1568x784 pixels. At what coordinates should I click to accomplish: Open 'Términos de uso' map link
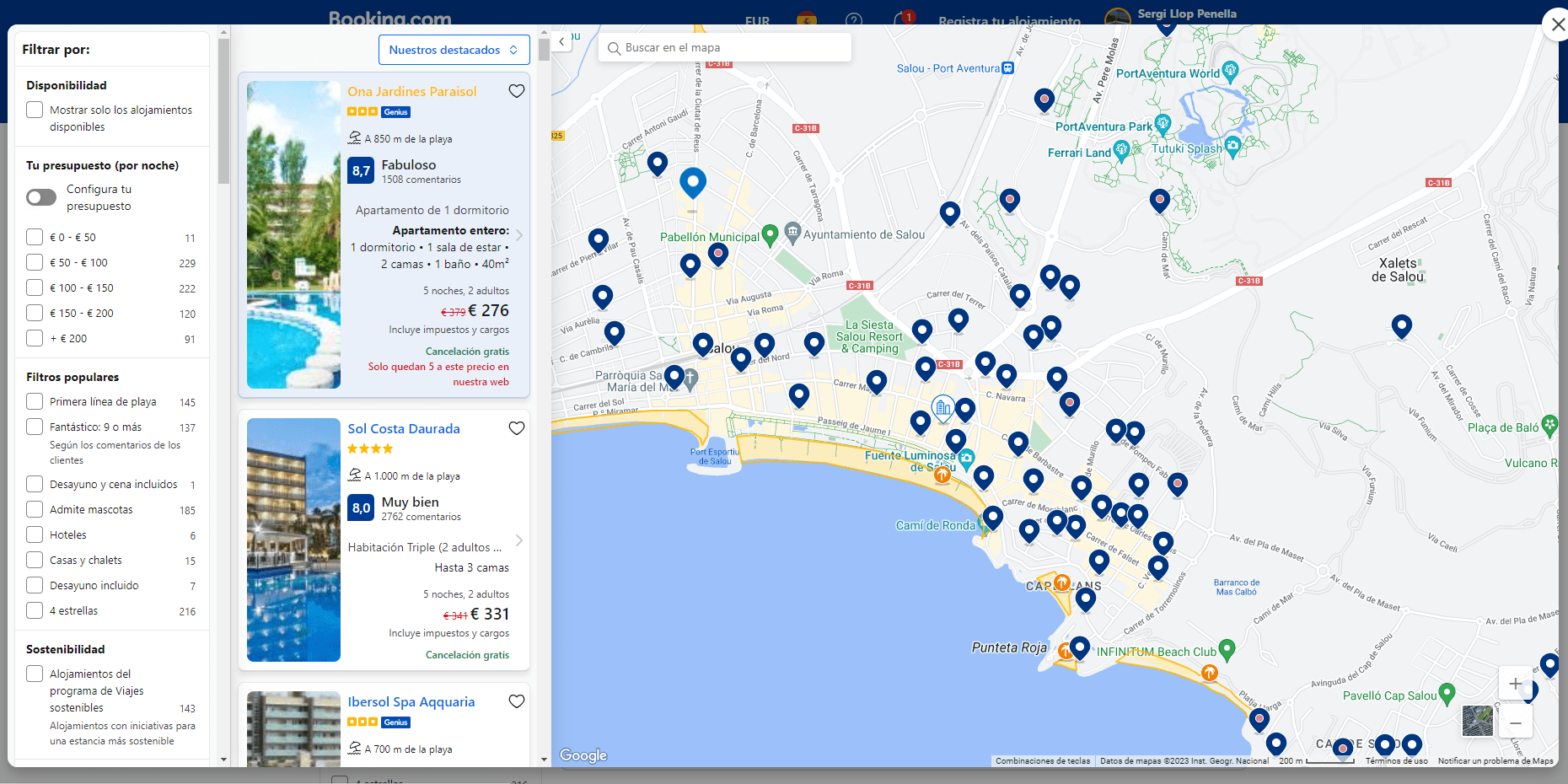click(1396, 760)
